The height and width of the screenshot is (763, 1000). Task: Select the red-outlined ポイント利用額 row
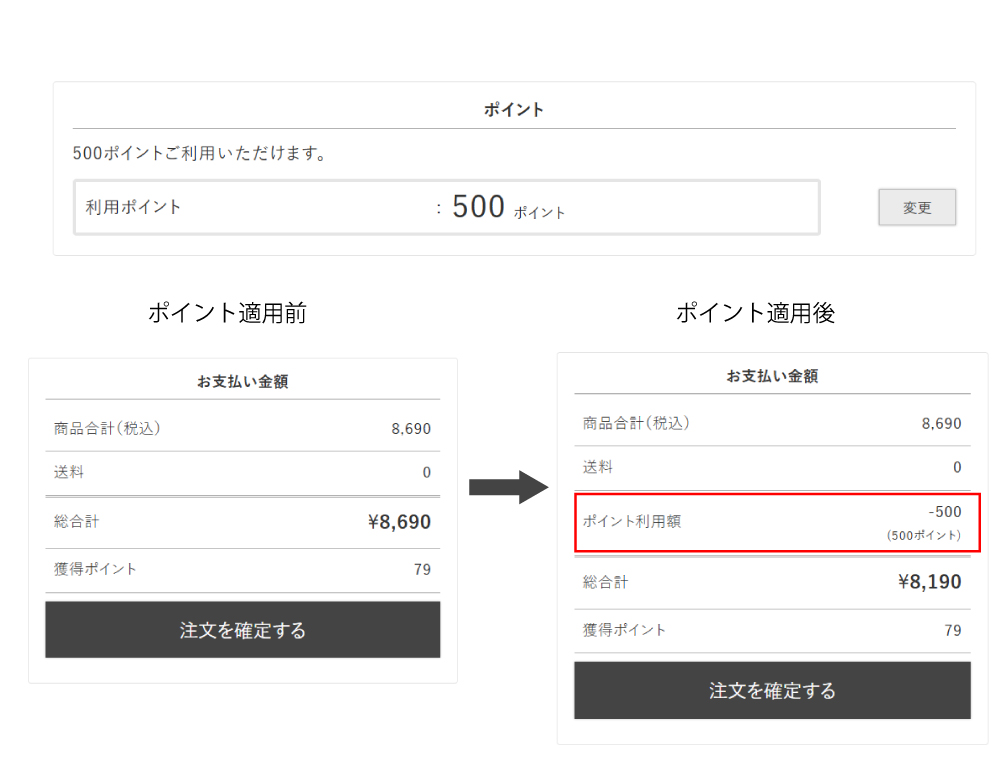coord(777,521)
